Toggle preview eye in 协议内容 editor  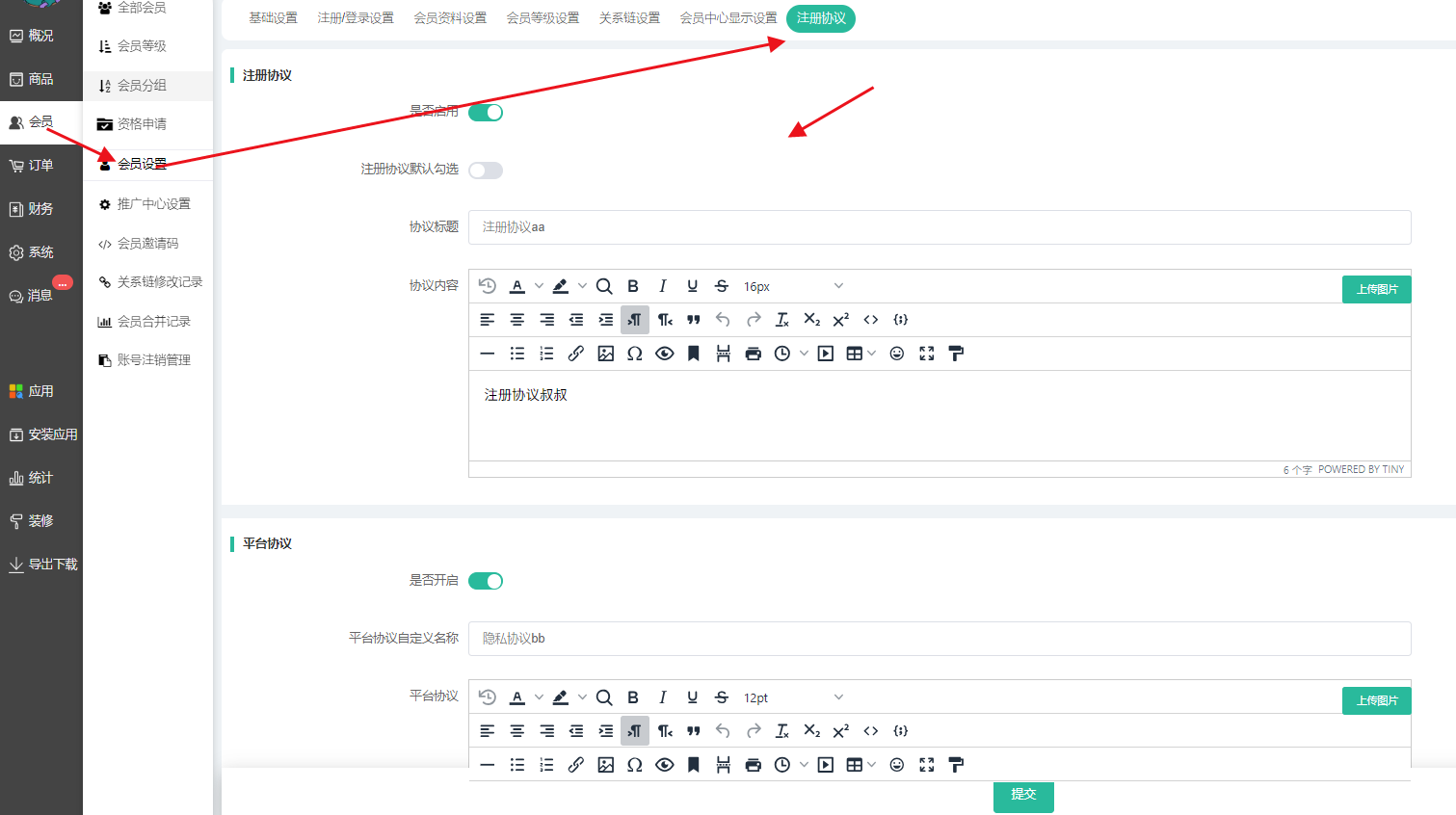pos(665,354)
